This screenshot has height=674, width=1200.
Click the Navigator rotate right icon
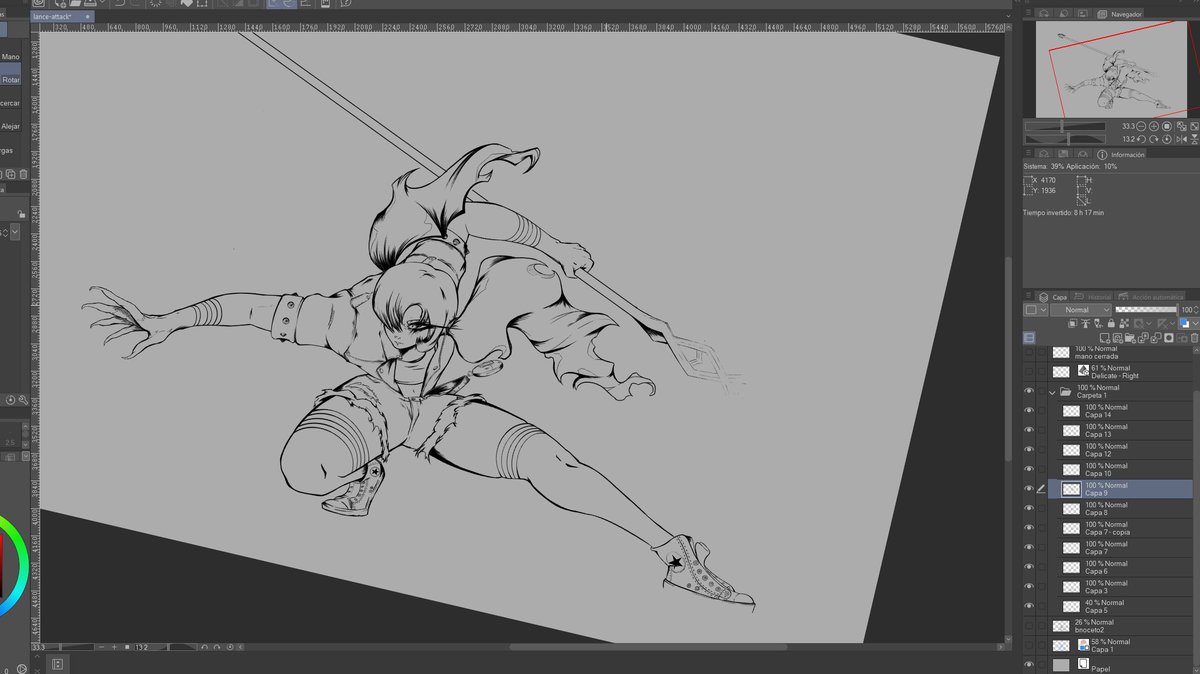point(1154,139)
